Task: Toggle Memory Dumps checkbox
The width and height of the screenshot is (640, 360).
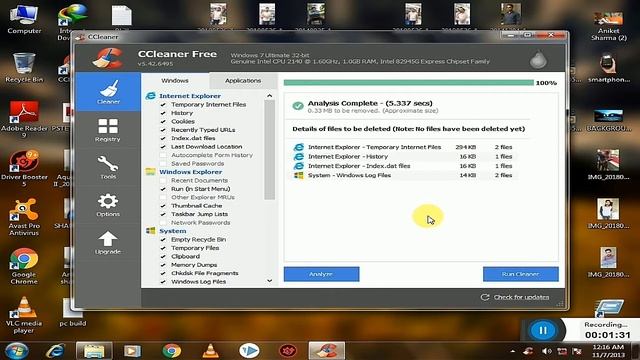Action: [x=163, y=265]
